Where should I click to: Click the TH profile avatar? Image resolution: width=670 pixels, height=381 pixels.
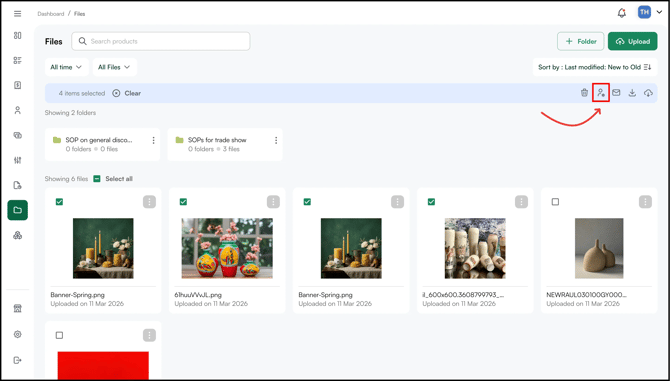click(644, 12)
